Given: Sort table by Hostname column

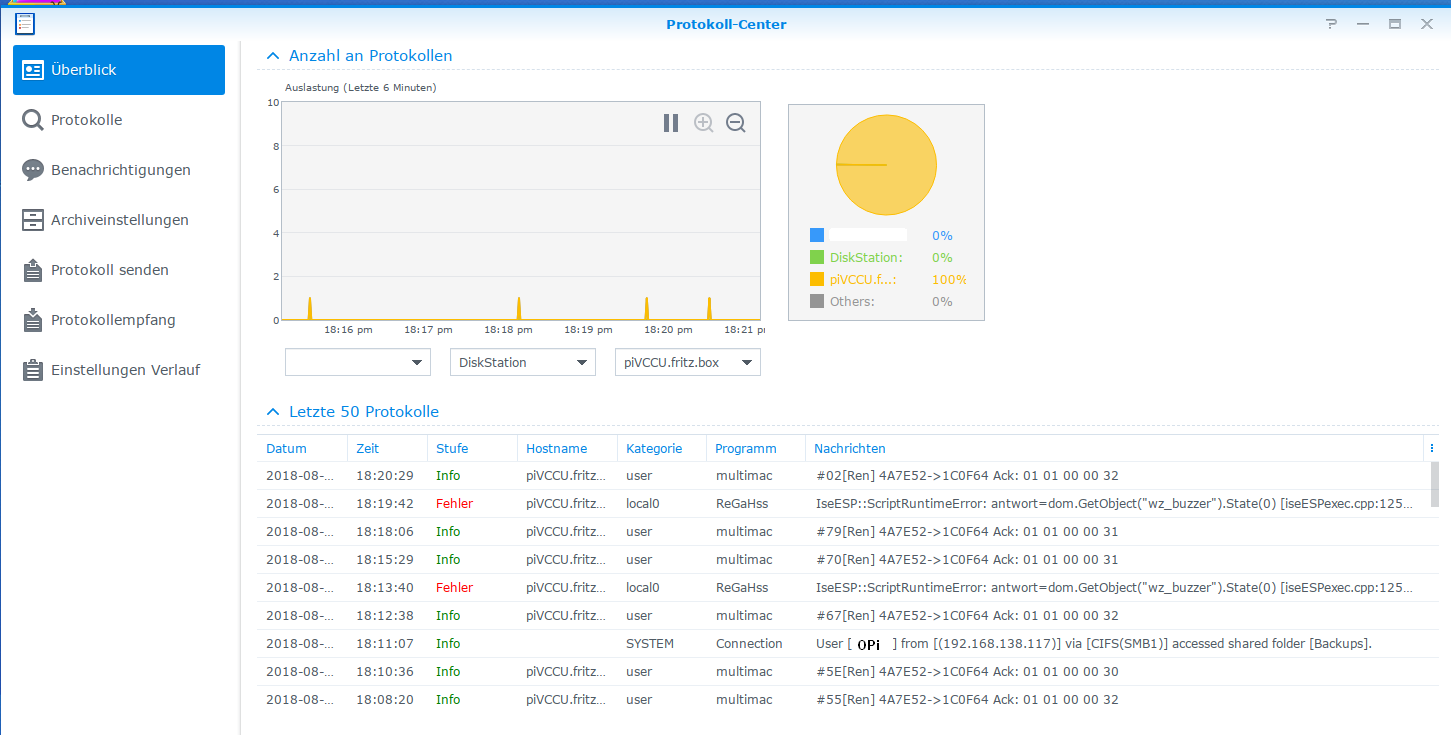Looking at the screenshot, I should click(x=567, y=448).
